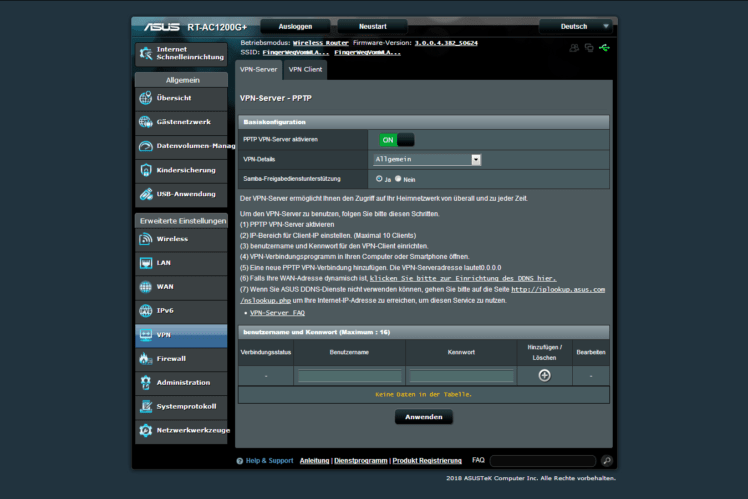Click the Neustart button

tap(373, 27)
